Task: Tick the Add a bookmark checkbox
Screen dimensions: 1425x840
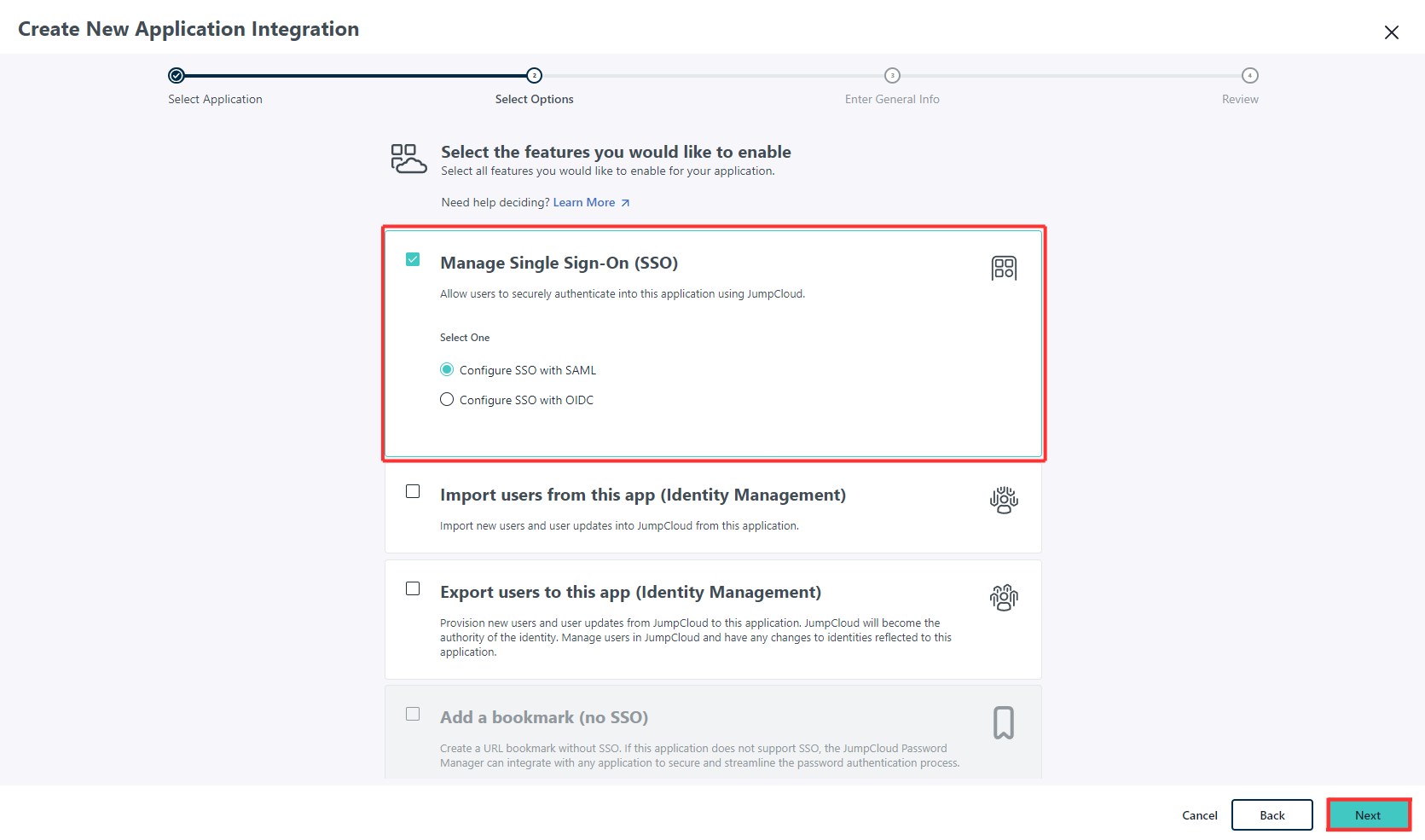Action: (413, 714)
